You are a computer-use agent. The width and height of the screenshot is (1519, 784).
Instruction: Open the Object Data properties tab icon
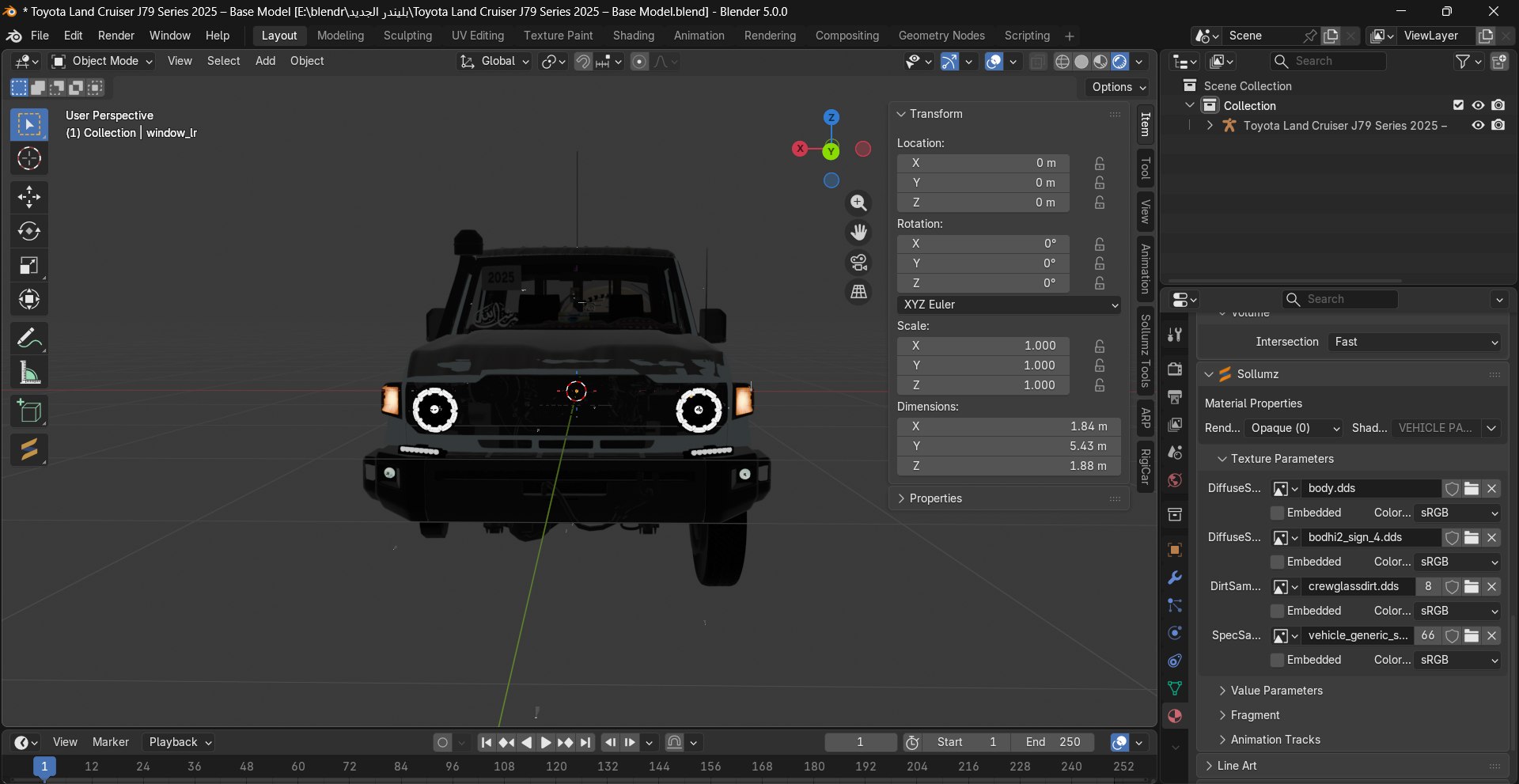(1175, 688)
